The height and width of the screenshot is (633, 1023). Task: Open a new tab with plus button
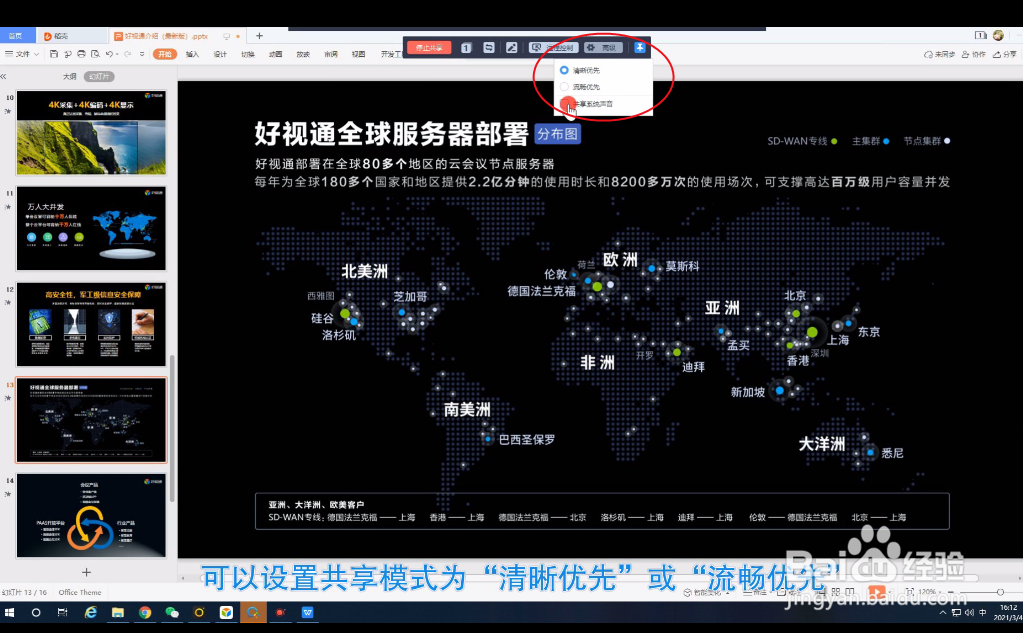pyautogui.click(x=259, y=36)
